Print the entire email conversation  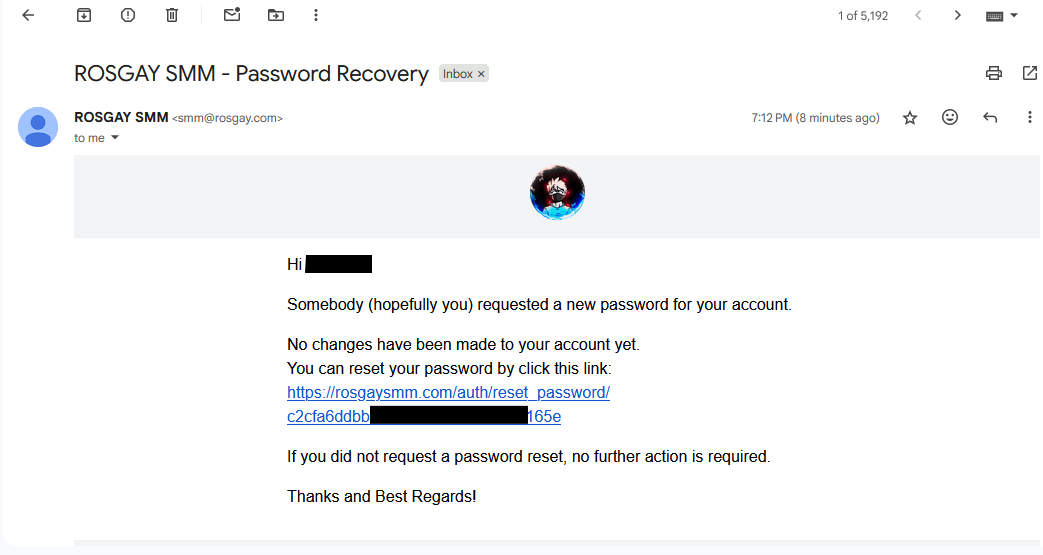pos(993,73)
